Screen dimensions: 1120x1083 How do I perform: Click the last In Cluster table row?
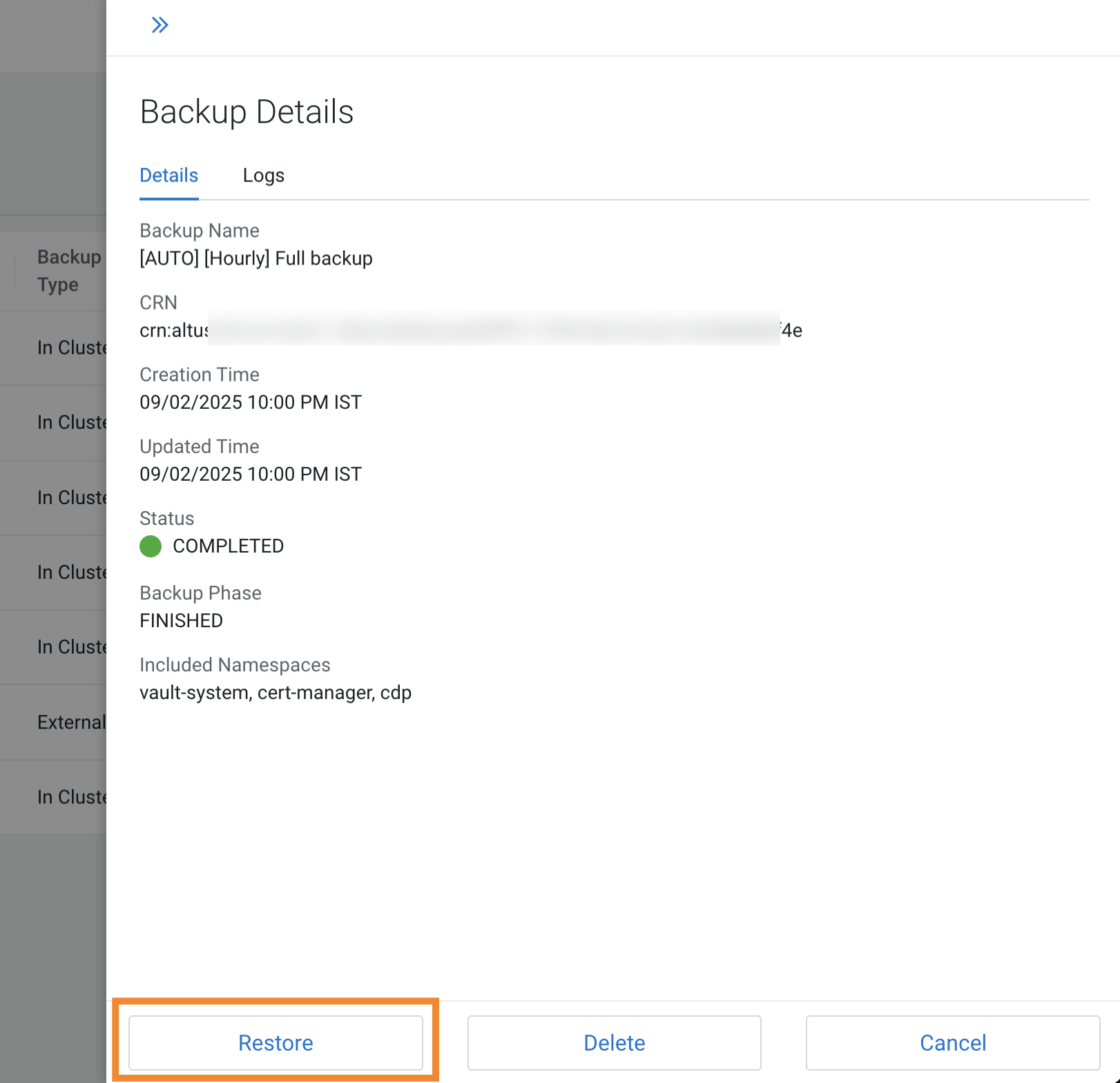click(x=69, y=796)
